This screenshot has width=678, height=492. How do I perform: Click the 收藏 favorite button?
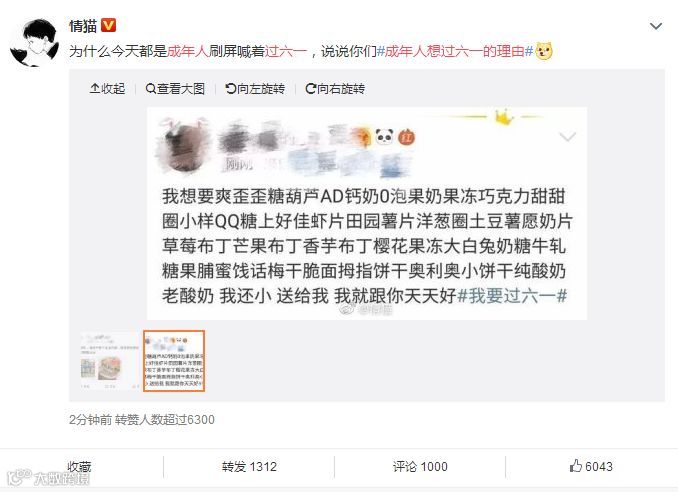coord(79,466)
